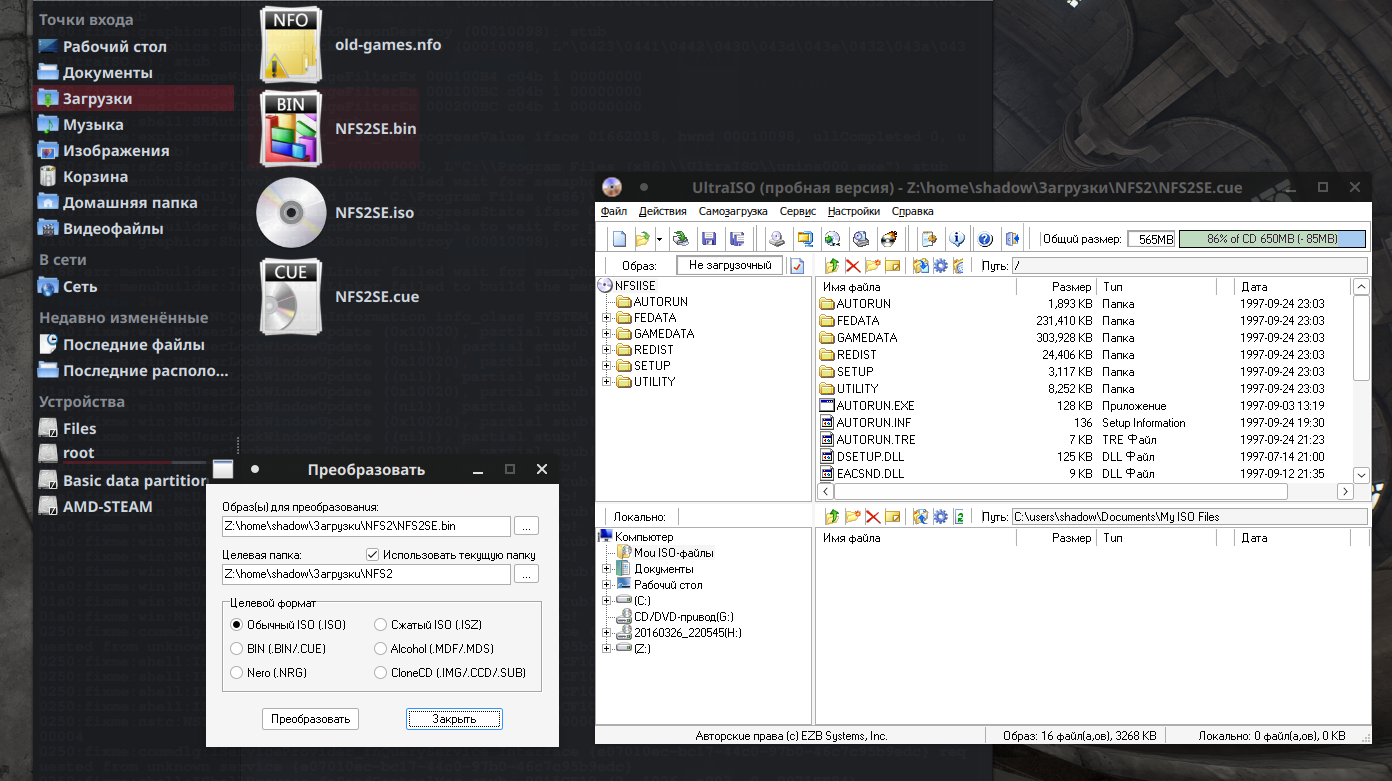The width and height of the screenshot is (1392, 781).
Task: Click the gear properties icon in image toolbar
Action: click(x=940, y=265)
